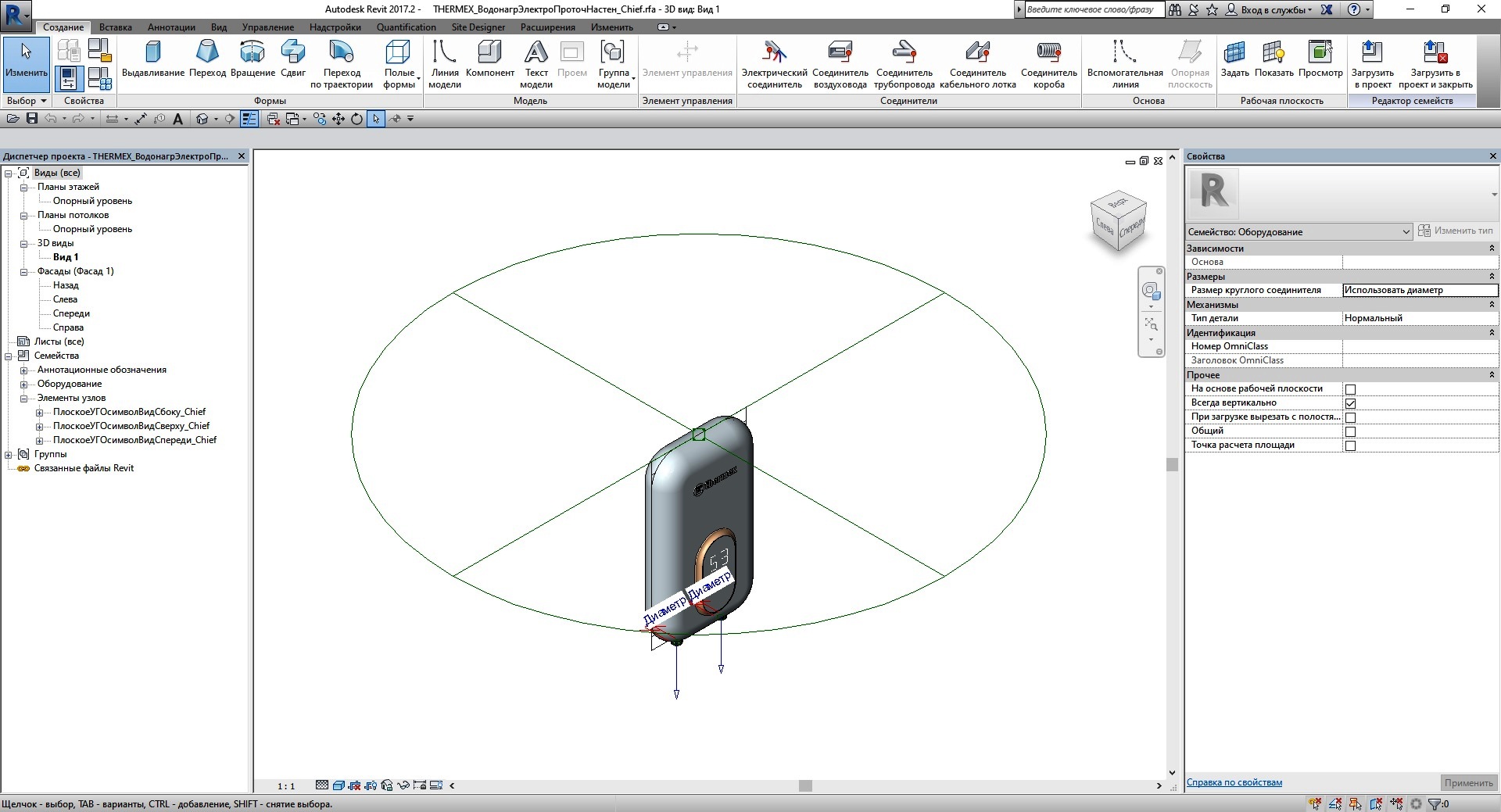Expand 'ПлоскоеУГОсимволВидСбоку_Chief' node
Viewport: 1501px width, 812px height.
click(39, 413)
